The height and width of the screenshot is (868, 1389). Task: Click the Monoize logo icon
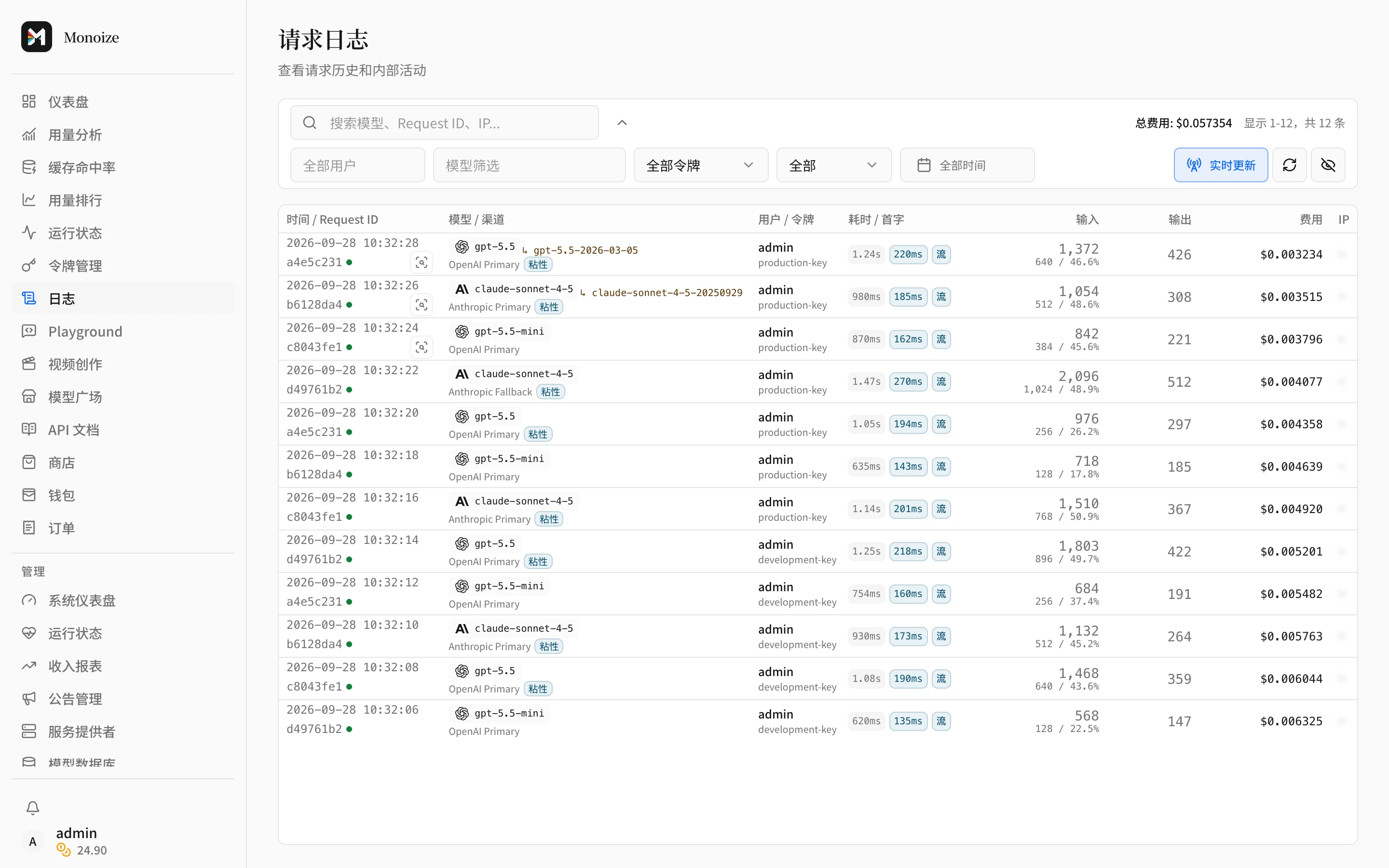[36, 37]
